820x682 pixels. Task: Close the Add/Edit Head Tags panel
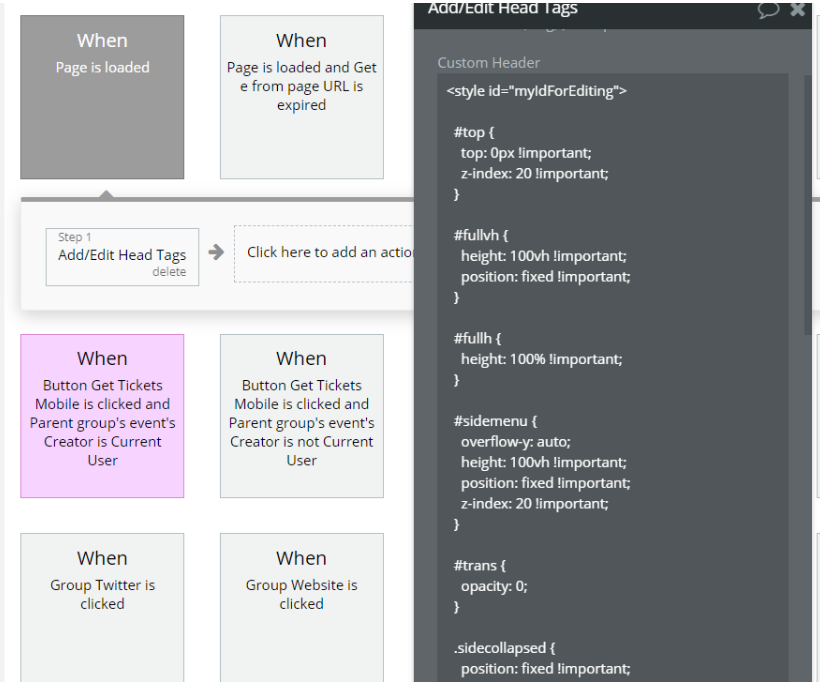pyautogui.click(x=797, y=10)
